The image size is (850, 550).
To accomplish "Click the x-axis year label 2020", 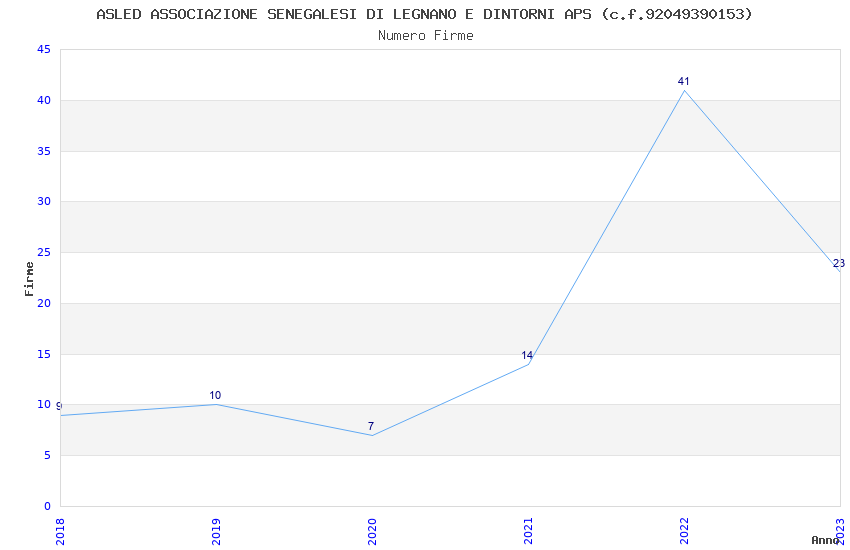I will point(372,531).
